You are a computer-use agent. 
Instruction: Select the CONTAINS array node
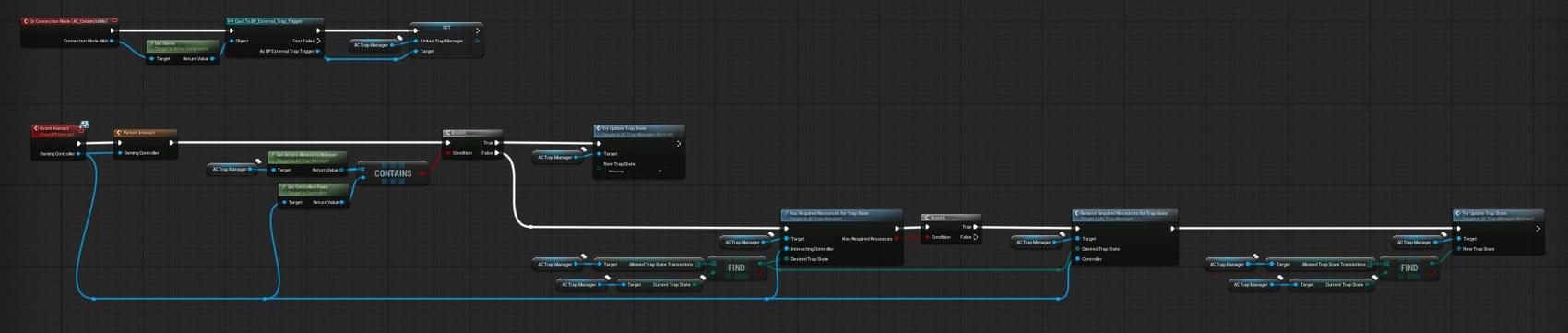coord(393,173)
